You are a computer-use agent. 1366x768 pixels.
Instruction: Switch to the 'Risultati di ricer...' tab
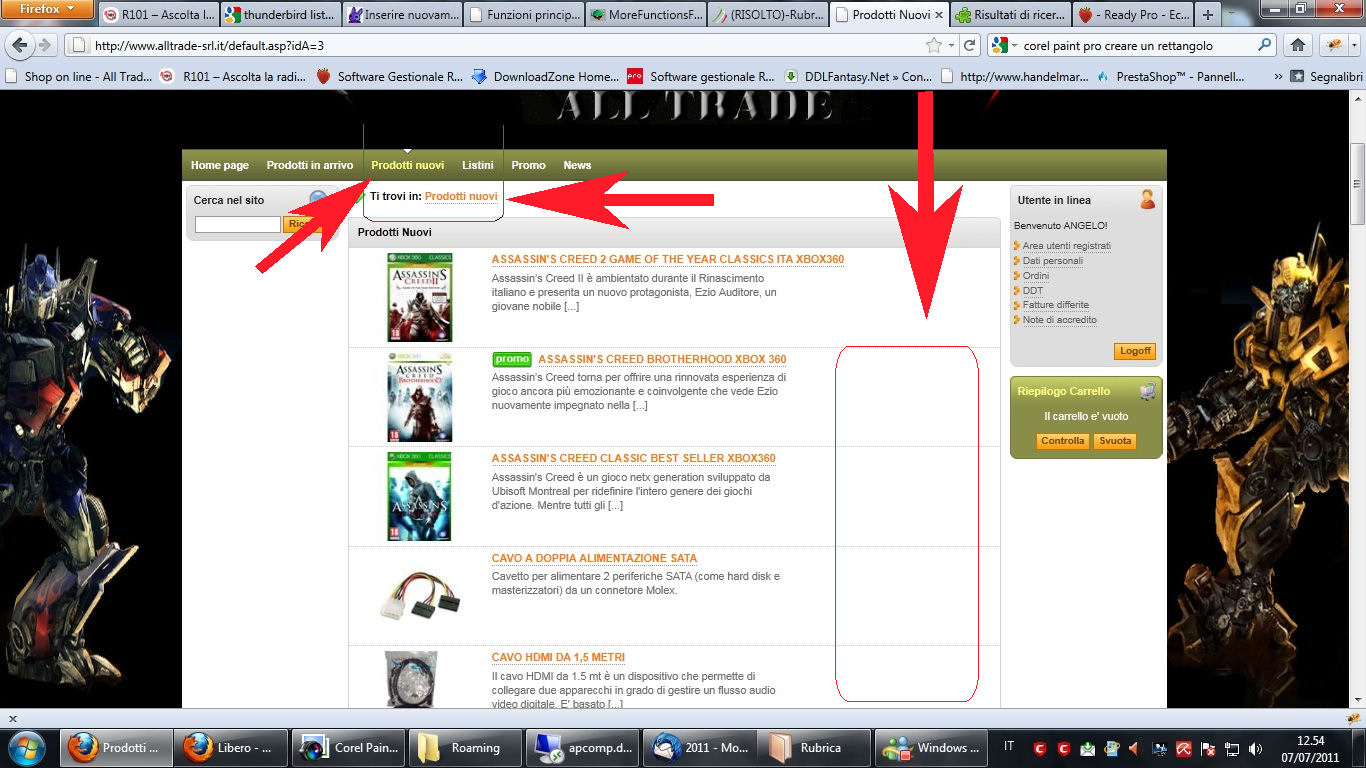tap(1012, 15)
